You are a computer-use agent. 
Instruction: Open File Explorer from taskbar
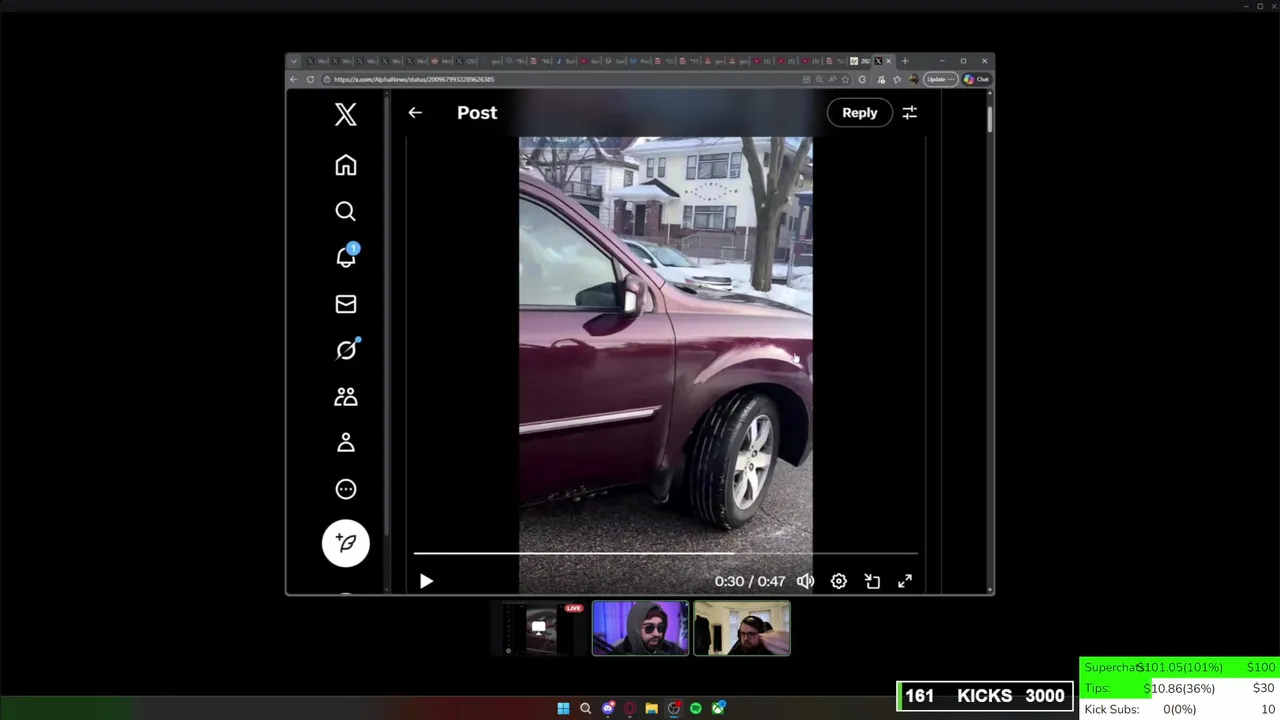click(651, 708)
